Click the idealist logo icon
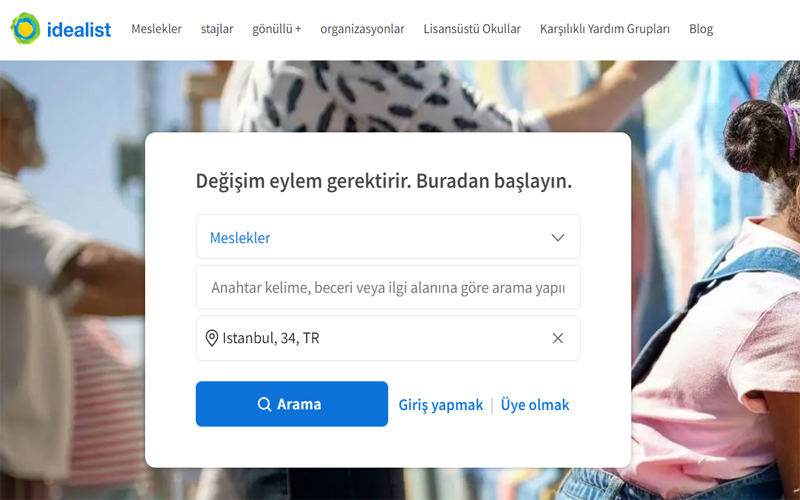 [25, 29]
